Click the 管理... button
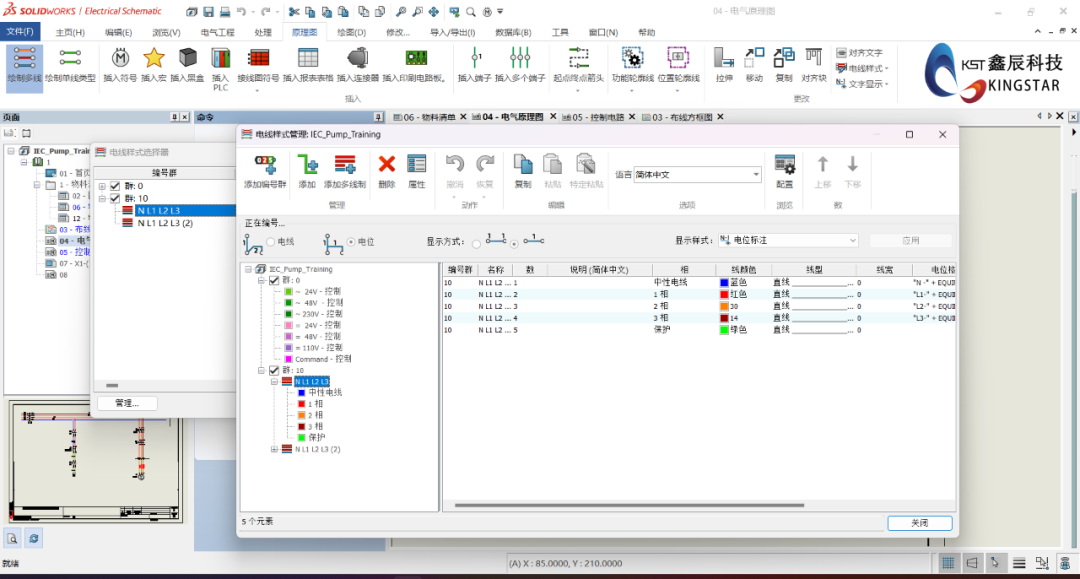This screenshot has width=1080, height=579. pyautogui.click(x=127, y=403)
